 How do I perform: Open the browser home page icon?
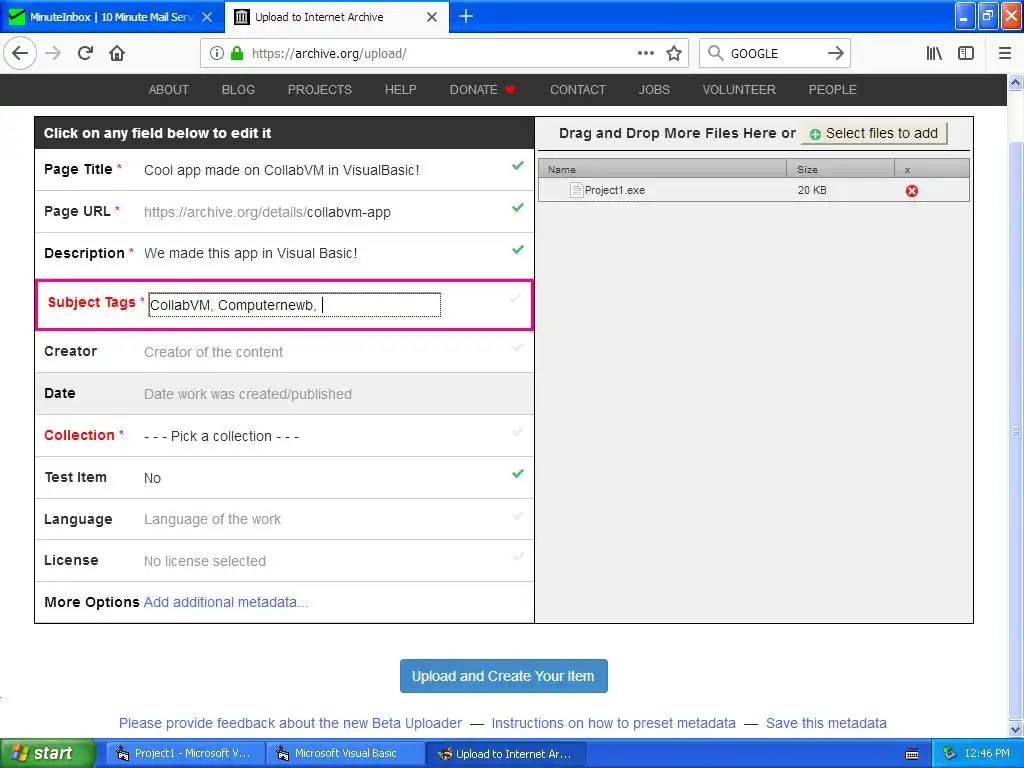click(x=117, y=54)
